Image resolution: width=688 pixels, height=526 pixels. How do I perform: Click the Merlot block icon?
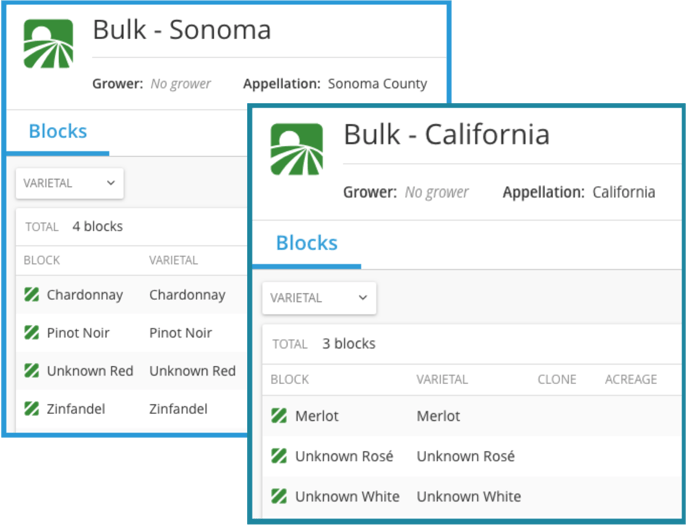(280, 416)
